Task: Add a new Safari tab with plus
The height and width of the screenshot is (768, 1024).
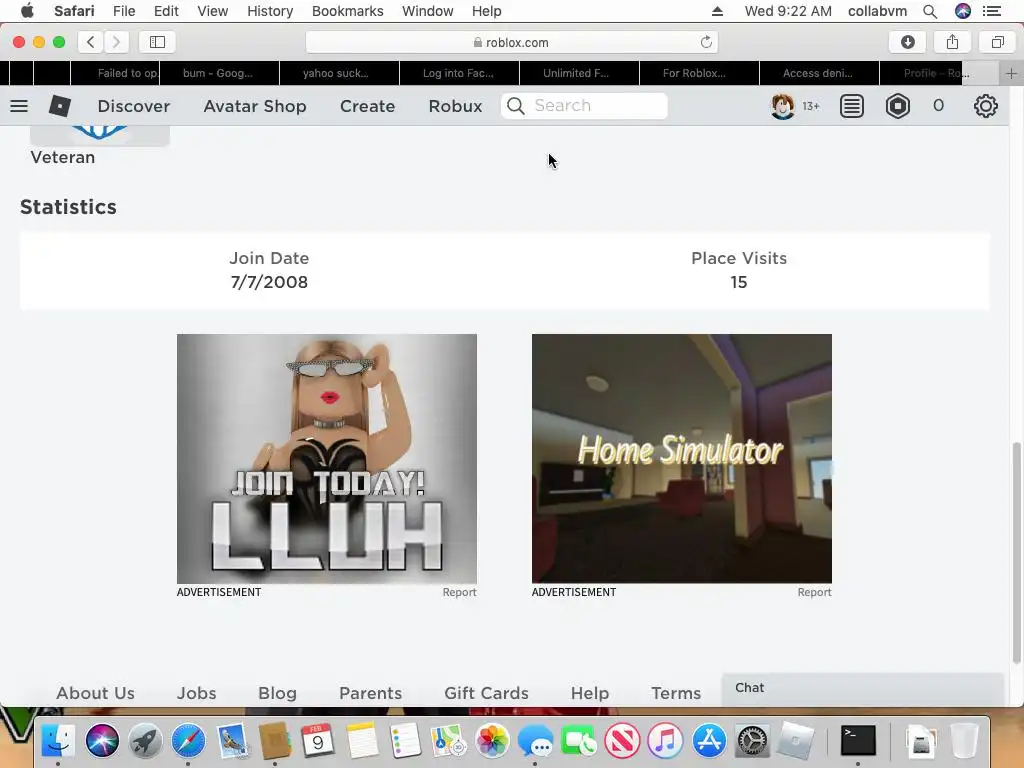Action: pyautogui.click(x=1011, y=73)
